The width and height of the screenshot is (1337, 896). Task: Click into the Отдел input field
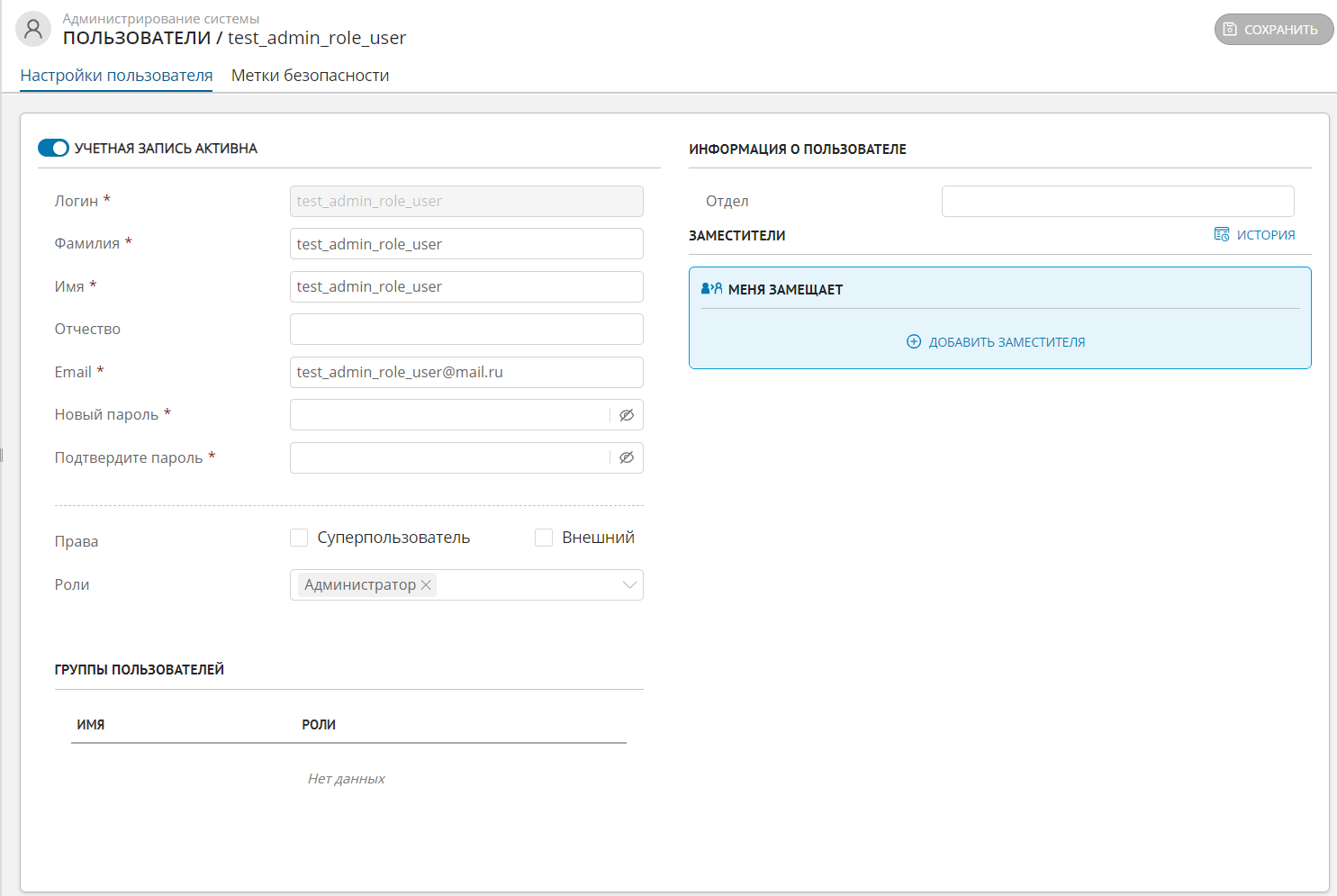[x=1117, y=202]
